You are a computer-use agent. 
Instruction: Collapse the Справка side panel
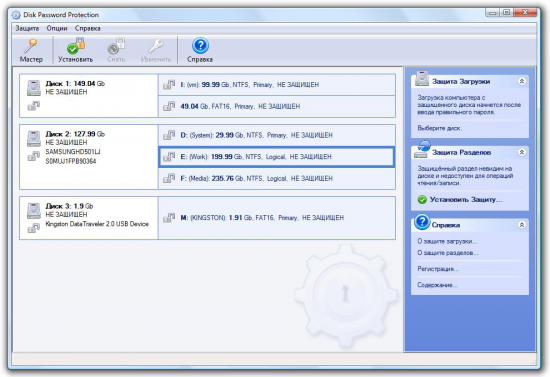pyautogui.click(x=522, y=225)
